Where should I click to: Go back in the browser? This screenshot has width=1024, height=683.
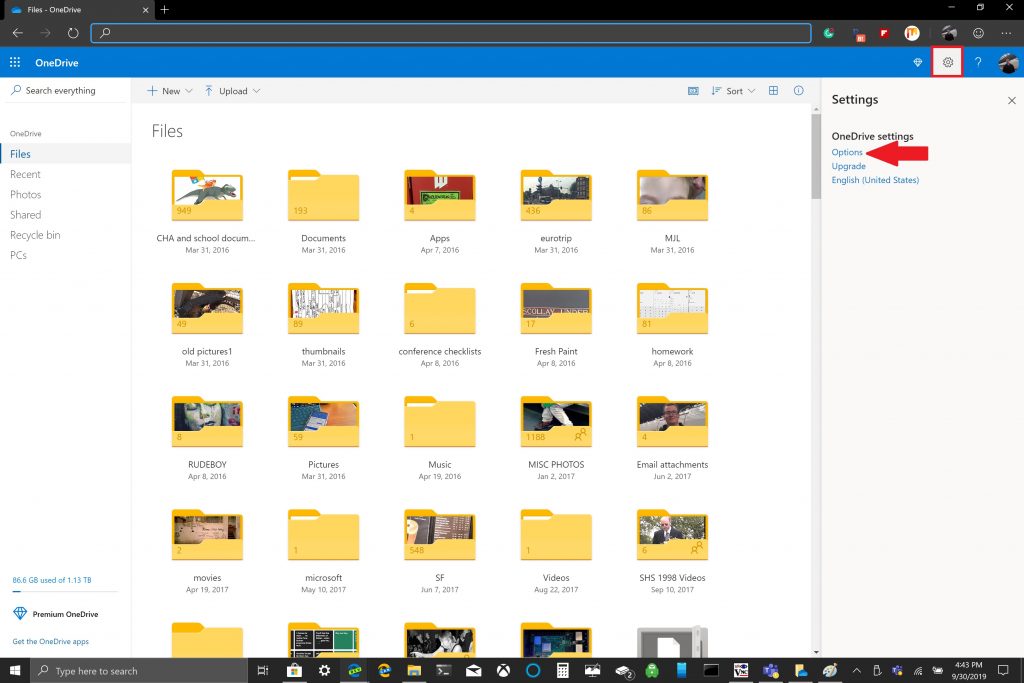click(18, 33)
